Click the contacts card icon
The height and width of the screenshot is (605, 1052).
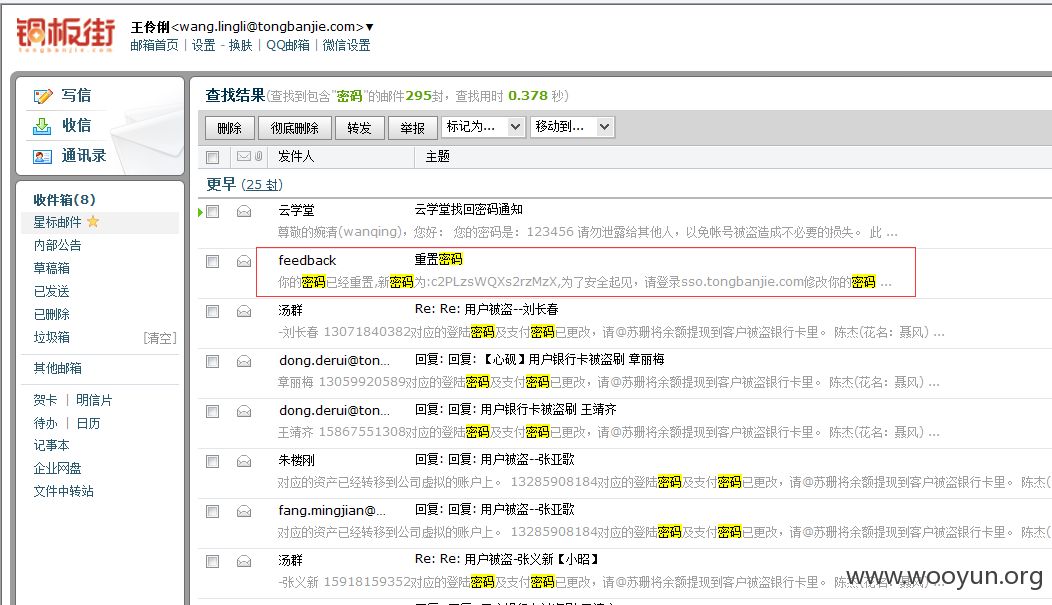(42, 156)
